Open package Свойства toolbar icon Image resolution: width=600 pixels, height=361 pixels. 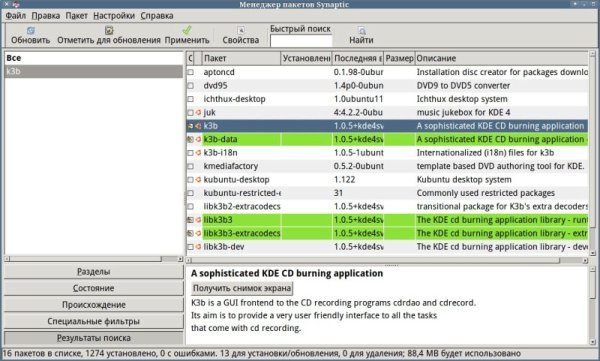tap(241, 30)
